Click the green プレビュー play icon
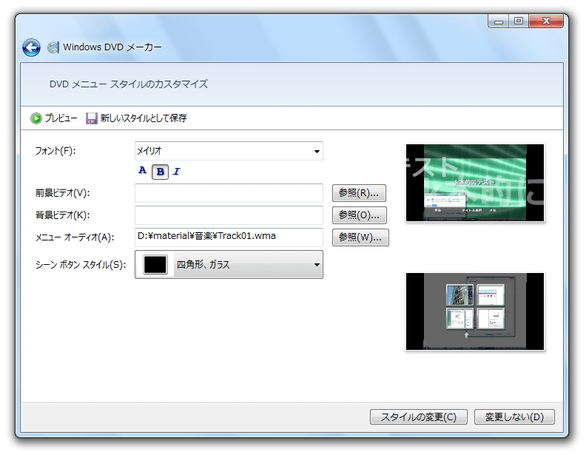The height and width of the screenshot is (455, 586). tap(36, 119)
